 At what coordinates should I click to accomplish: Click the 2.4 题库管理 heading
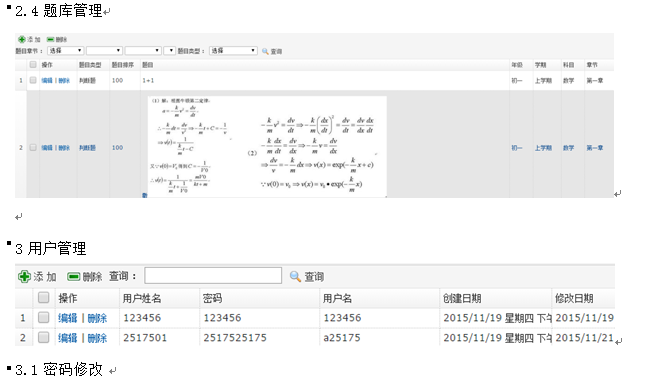click(x=58, y=10)
